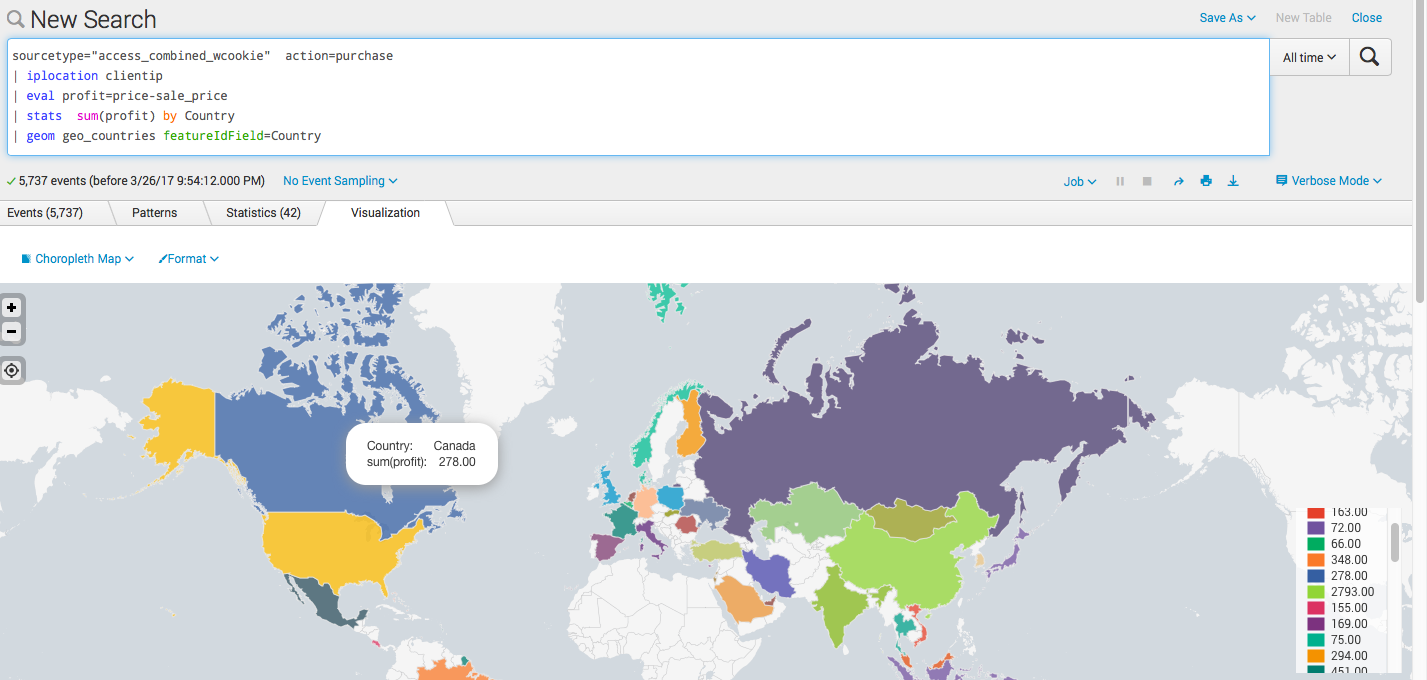Reset map to default view
The height and width of the screenshot is (680, 1427).
[x=11, y=370]
